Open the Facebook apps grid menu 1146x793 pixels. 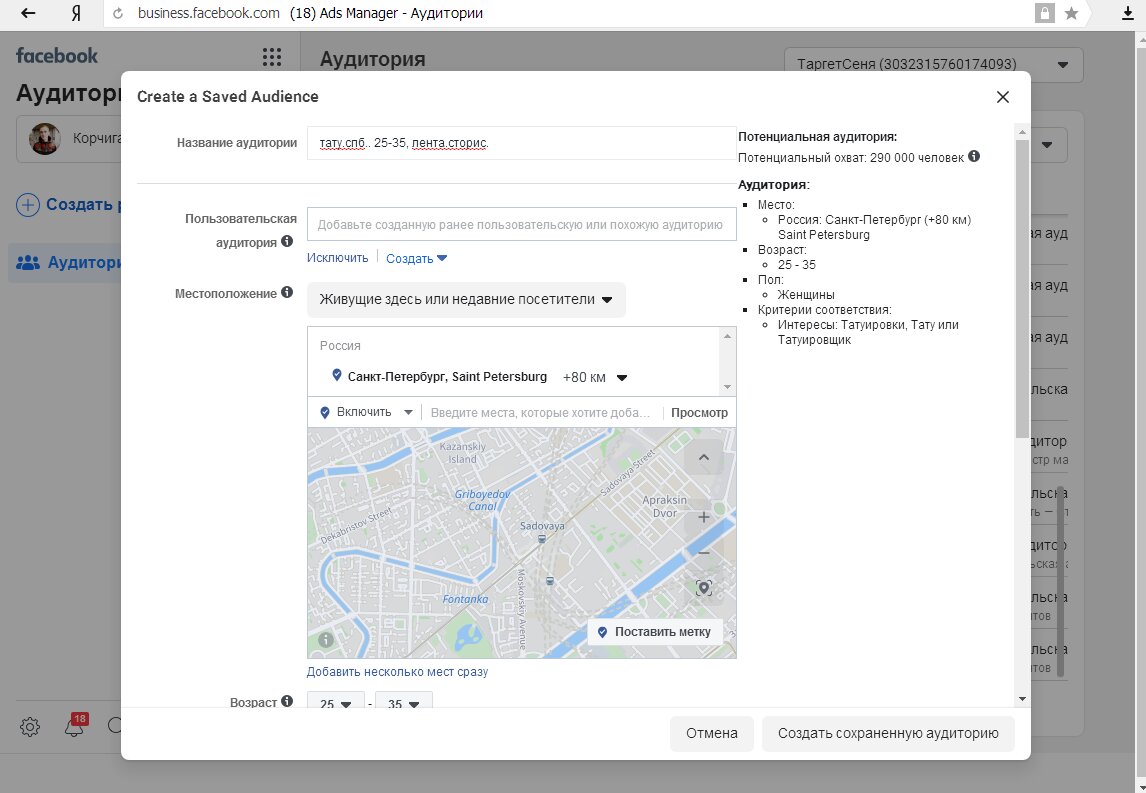[272, 57]
